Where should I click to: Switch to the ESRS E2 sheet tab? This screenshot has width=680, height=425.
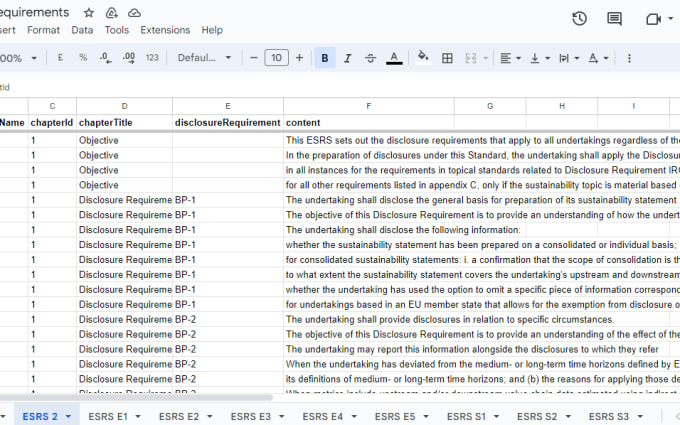[179, 416]
